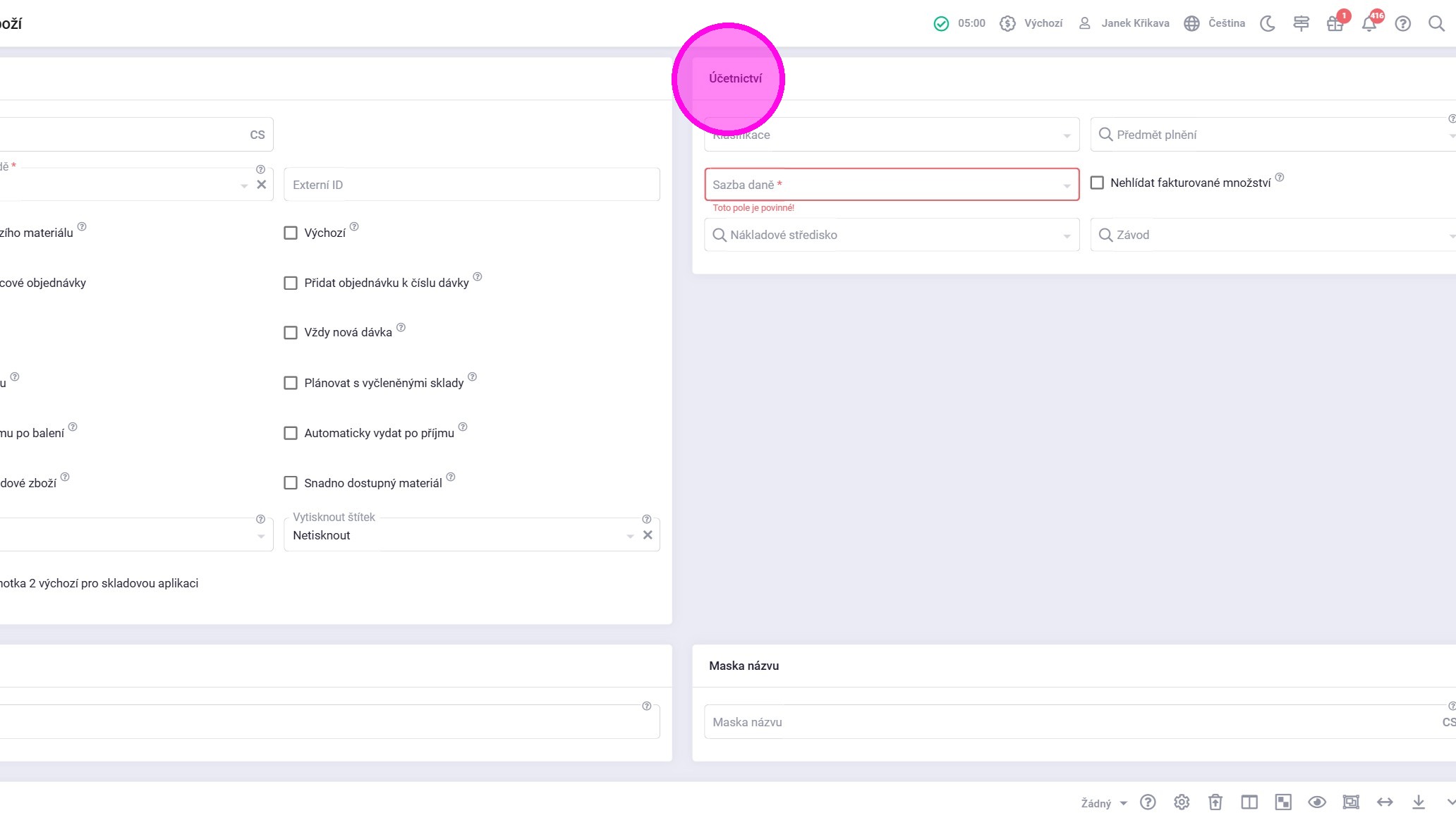Open search magnifier in top bar

[x=1436, y=23]
